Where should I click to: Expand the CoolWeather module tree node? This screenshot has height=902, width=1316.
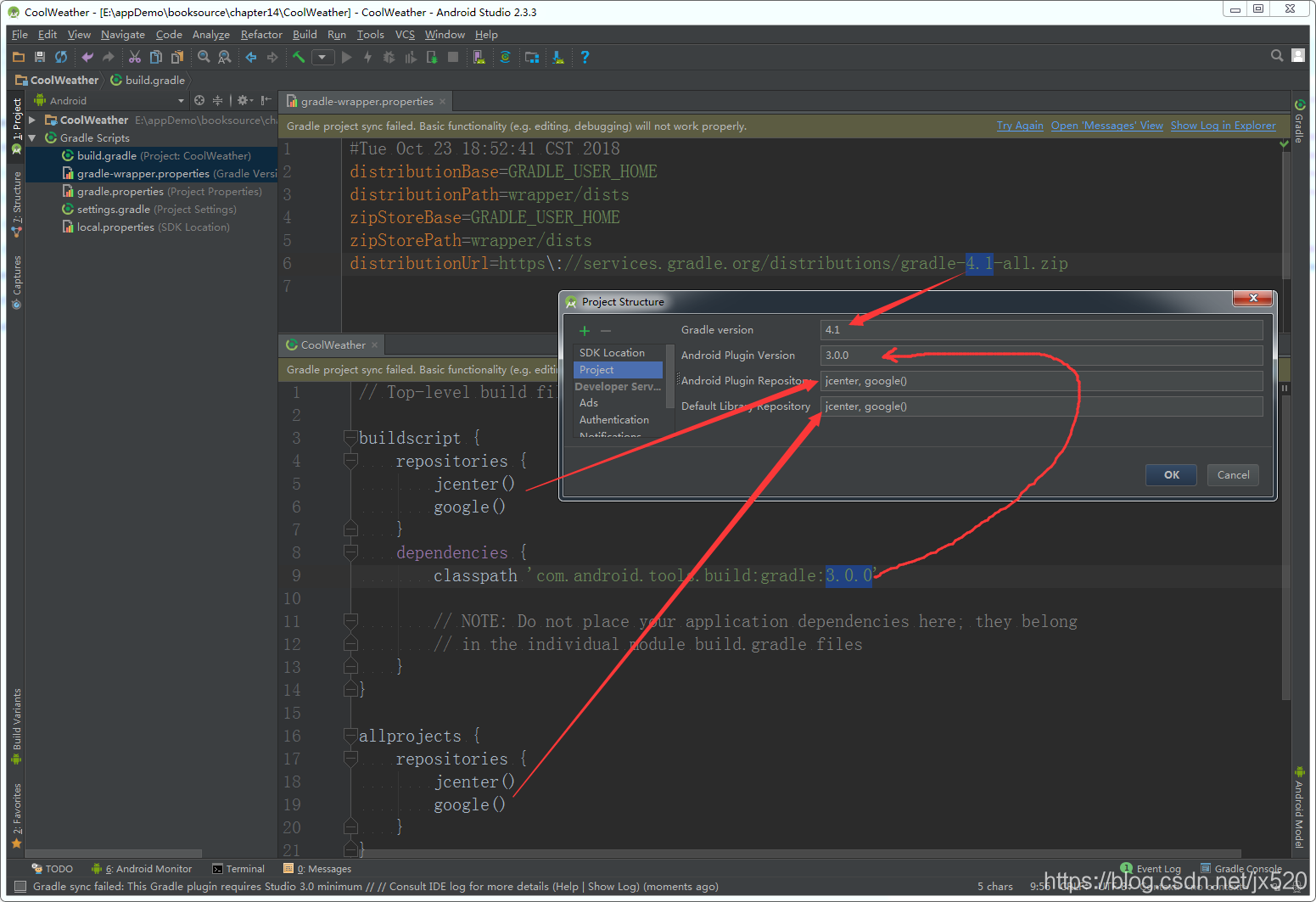pos(32,120)
